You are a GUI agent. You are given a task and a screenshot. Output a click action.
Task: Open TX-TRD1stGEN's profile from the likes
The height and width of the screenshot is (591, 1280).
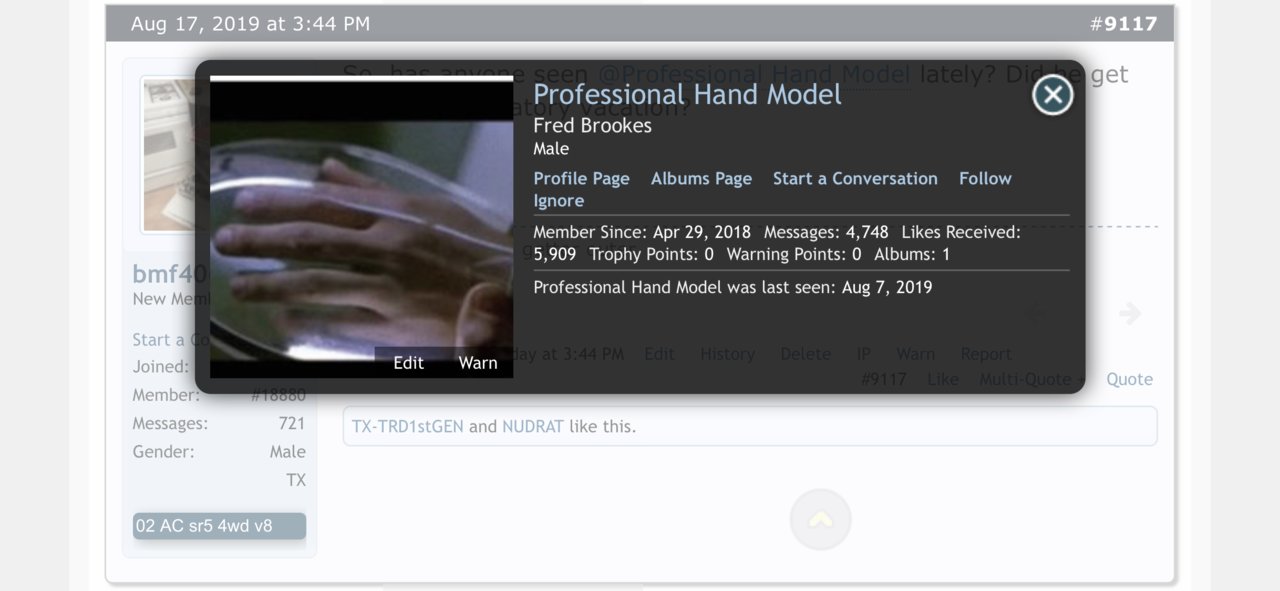pos(407,426)
